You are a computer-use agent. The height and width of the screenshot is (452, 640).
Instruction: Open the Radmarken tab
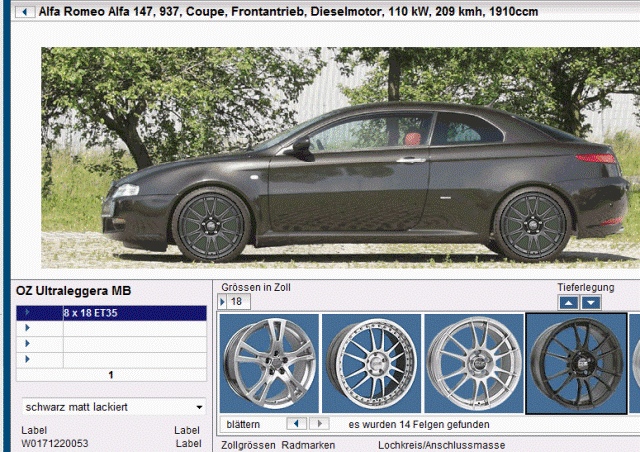[x=308, y=445]
